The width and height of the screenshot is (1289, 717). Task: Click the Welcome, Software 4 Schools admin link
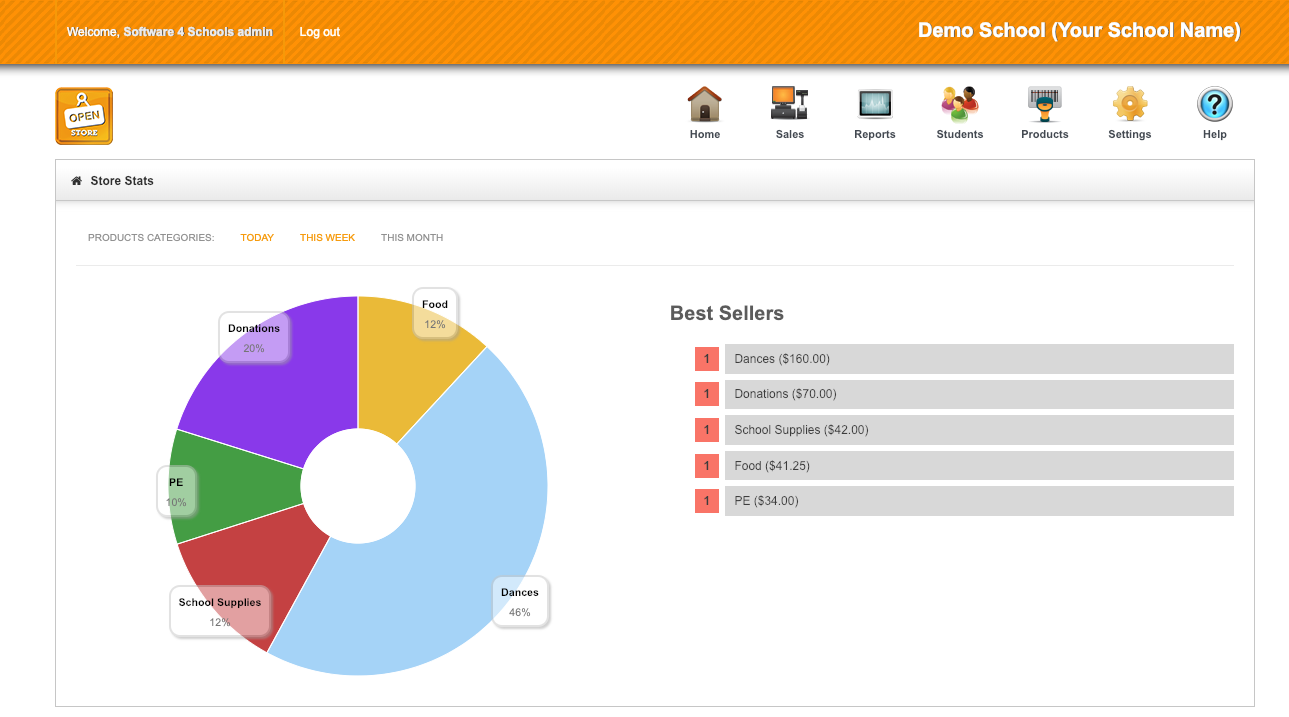(169, 31)
